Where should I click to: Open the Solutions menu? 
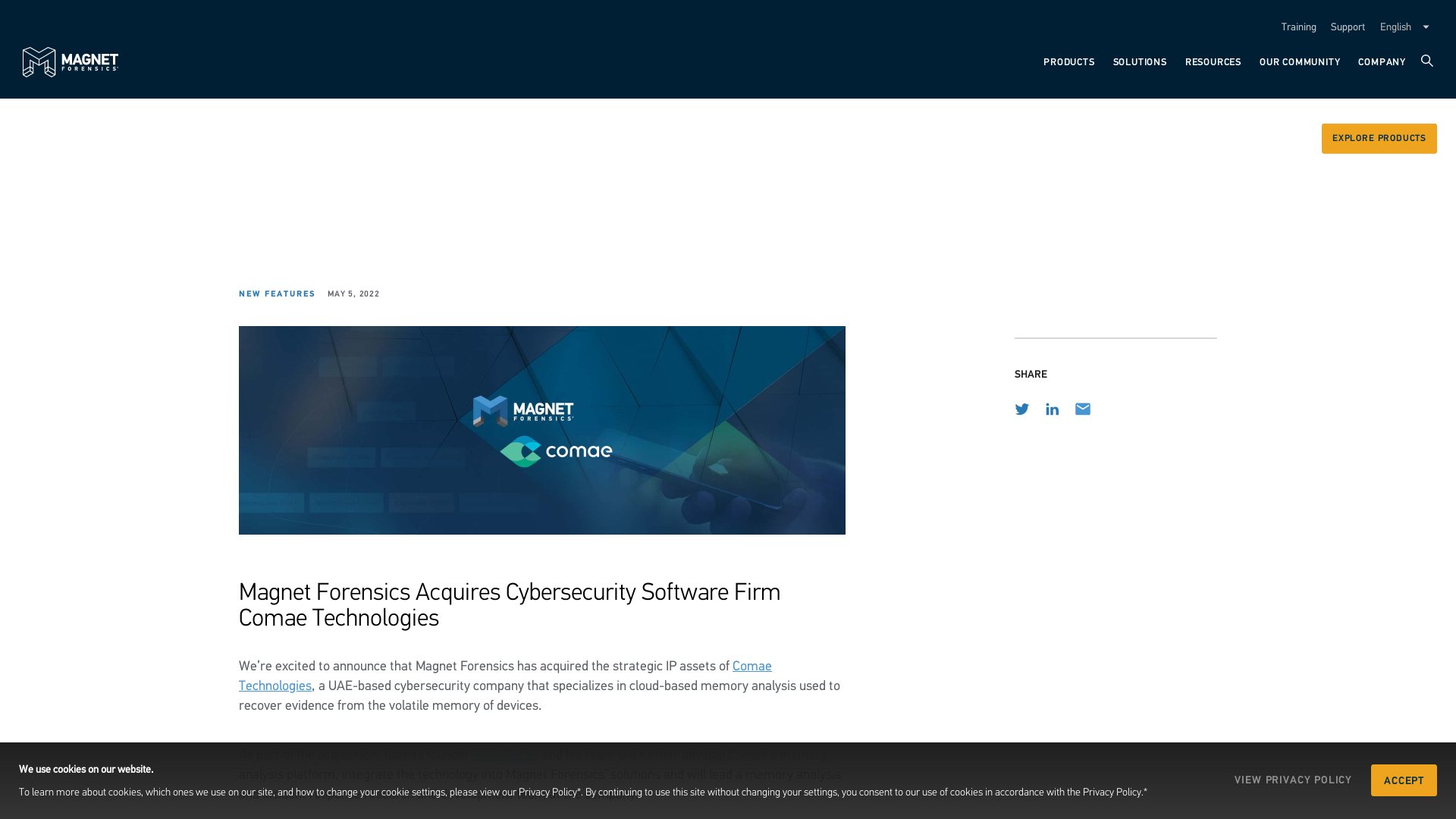tap(1140, 62)
